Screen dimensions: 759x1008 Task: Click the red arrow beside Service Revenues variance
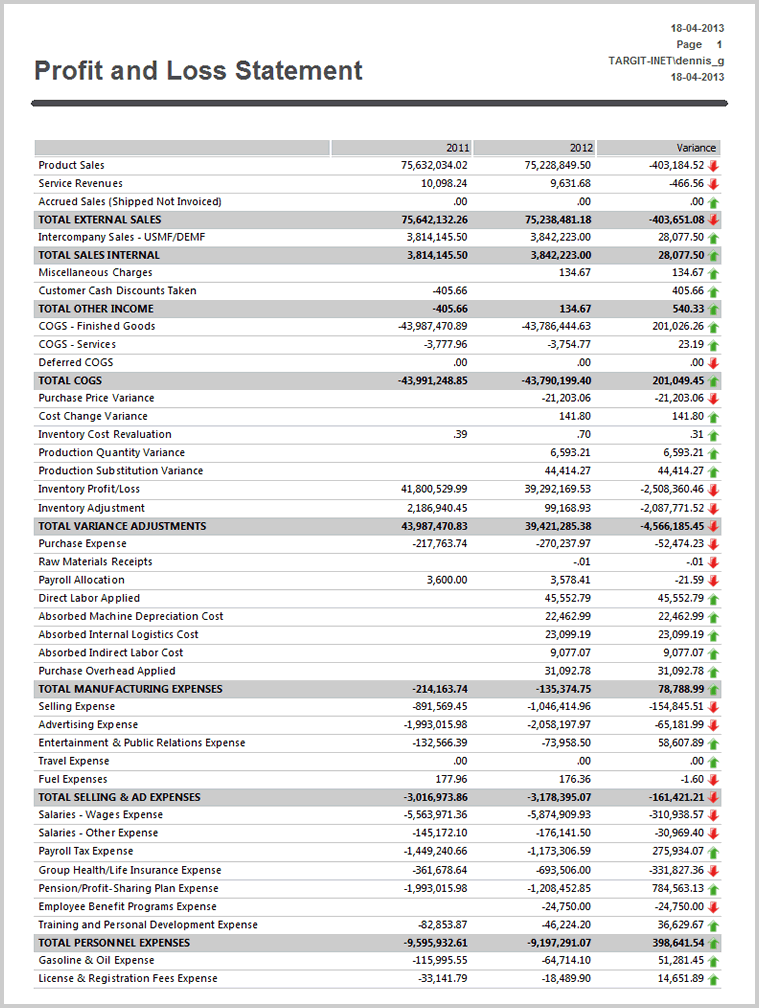point(713,184)
